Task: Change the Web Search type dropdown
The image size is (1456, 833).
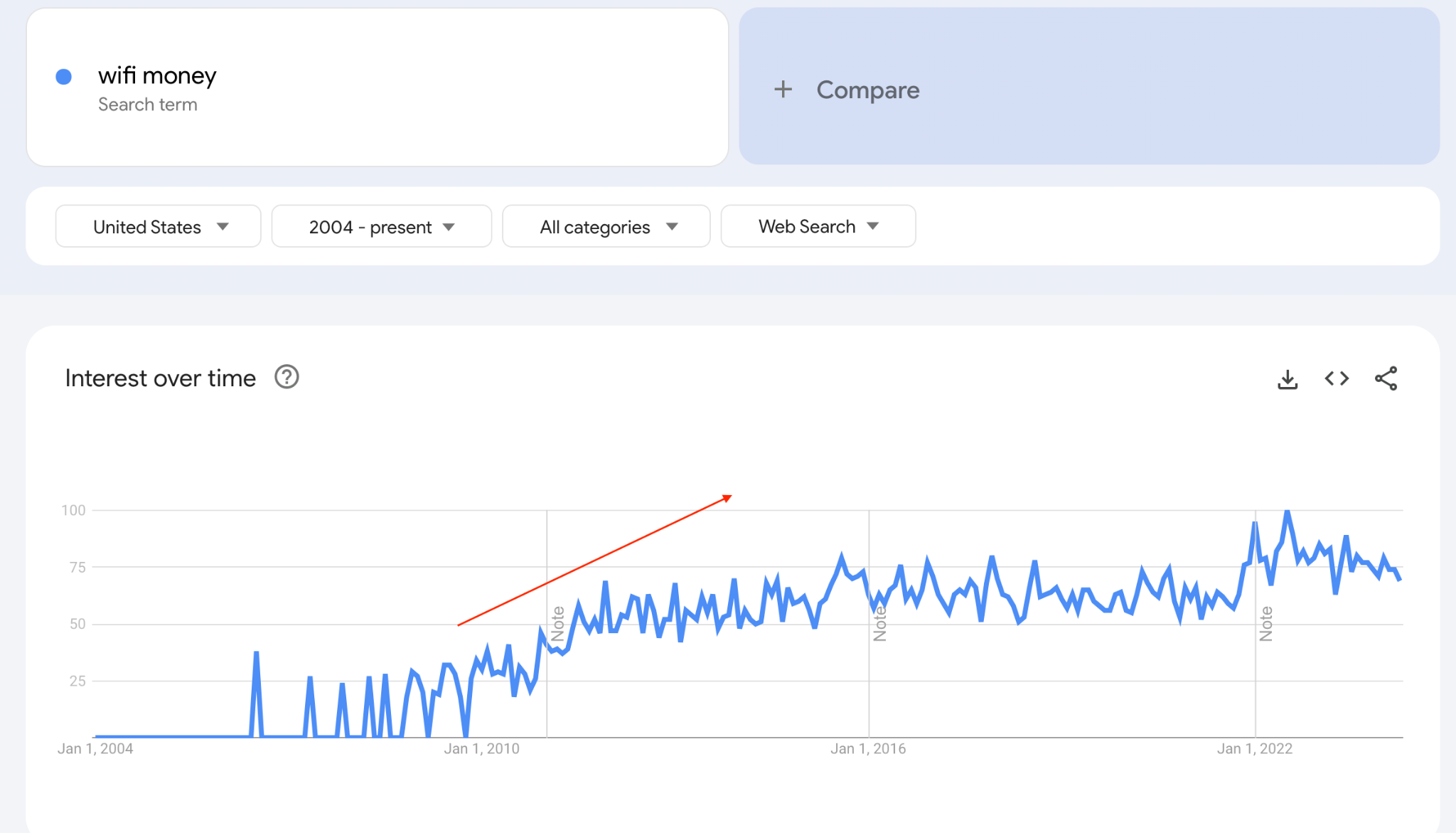Action: pyautogui.click(x=818, y=227)
